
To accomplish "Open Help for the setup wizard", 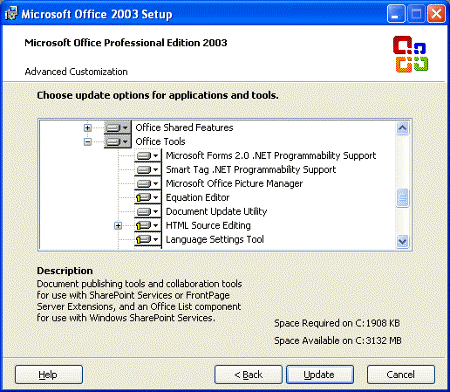I will [49, 374].
